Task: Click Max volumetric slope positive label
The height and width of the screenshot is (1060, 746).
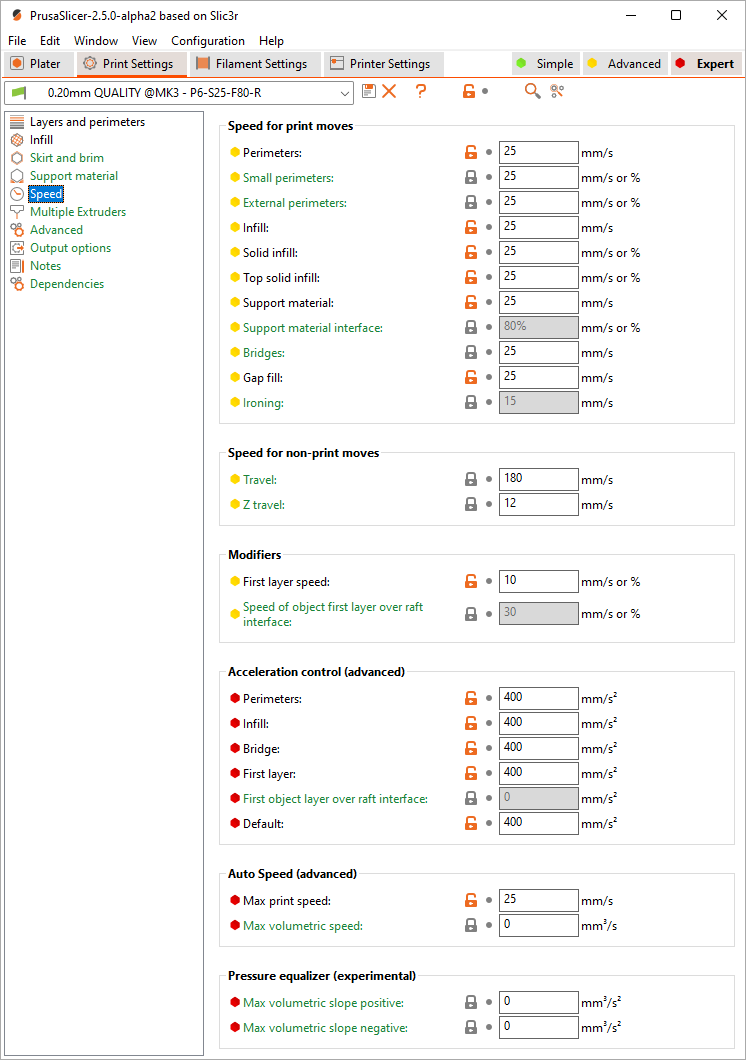Action: [x=324, y=1003]
